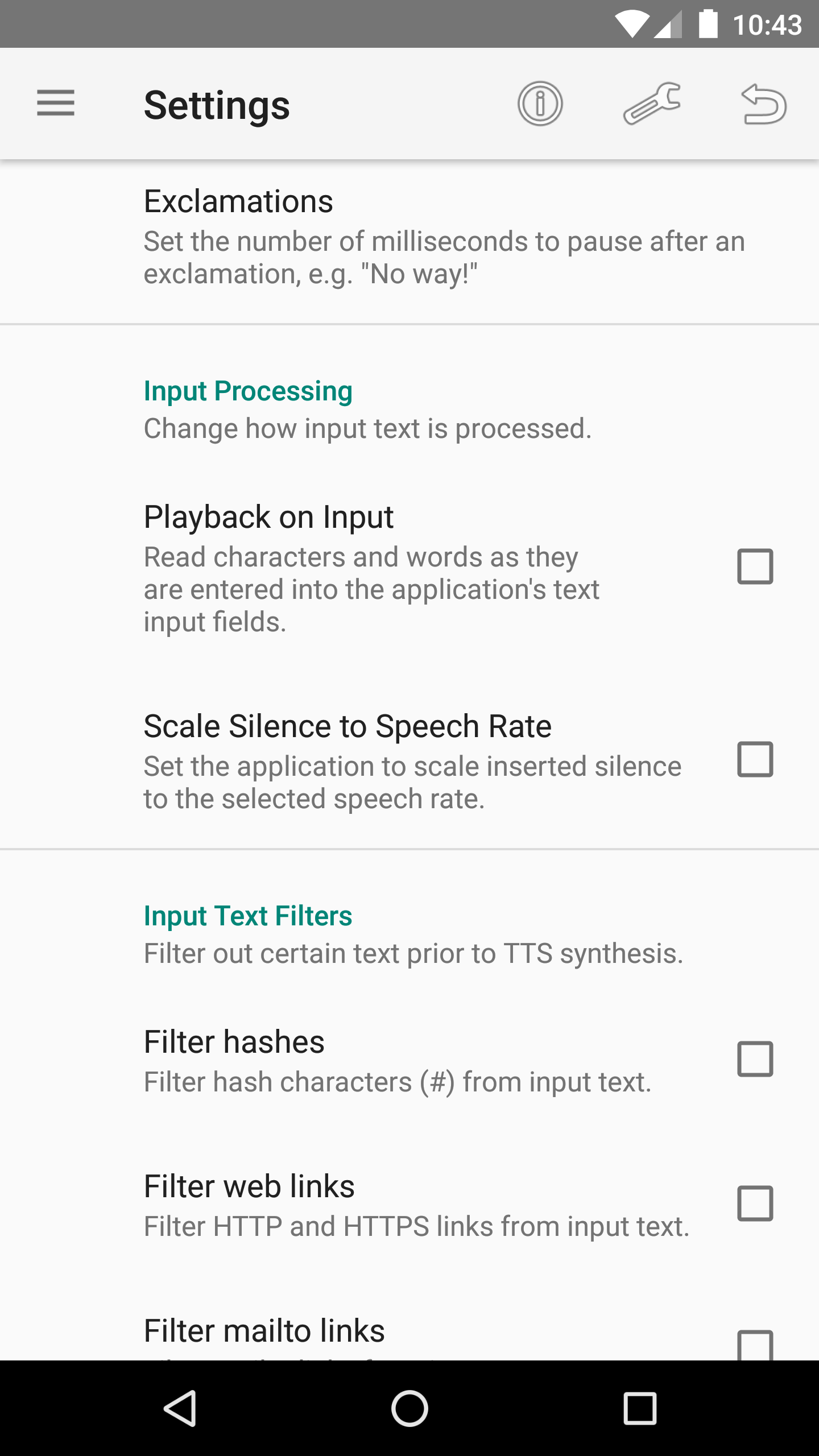The image size is (819, 1456).
Task: Tap the battery status icon
Action: click(708, 24)
